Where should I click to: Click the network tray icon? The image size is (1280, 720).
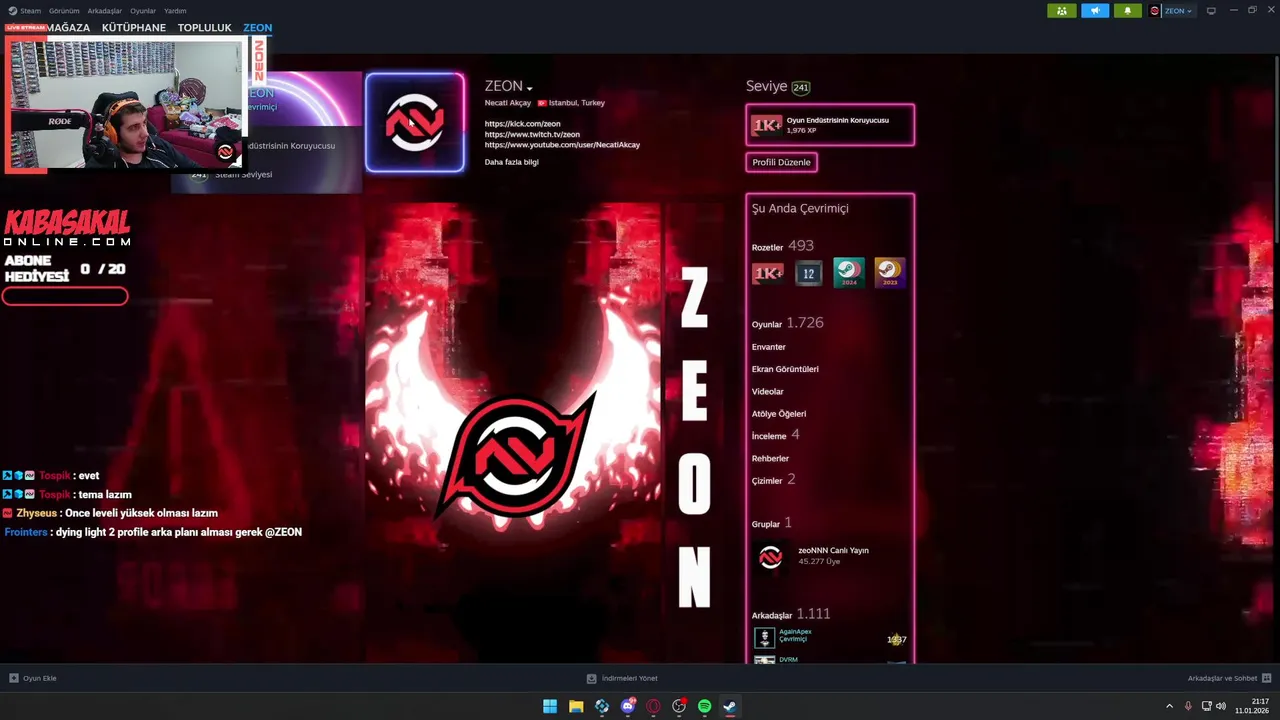tap(1205, 706)
